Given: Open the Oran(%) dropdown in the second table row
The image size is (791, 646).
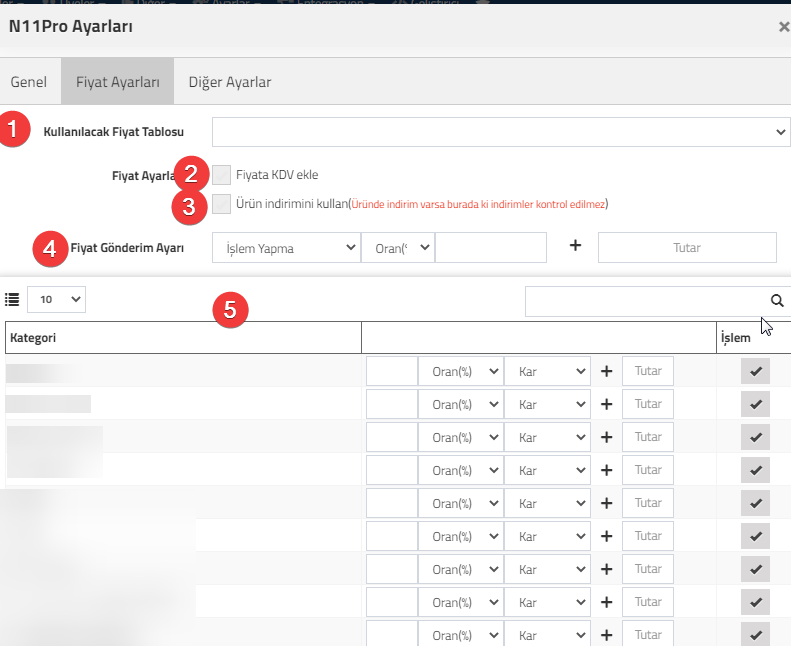Looking at the screenshot, I should (461, 404).
